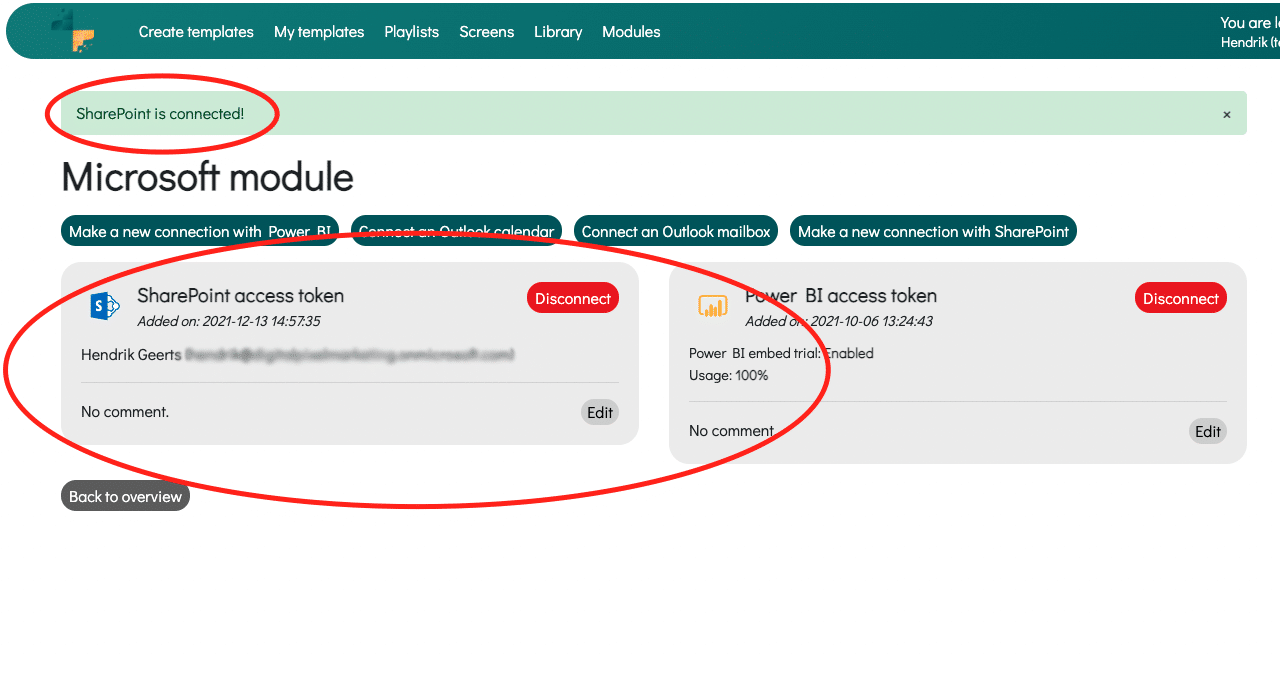Click 'No comment.' in SharePoint card

coord(125,412)
